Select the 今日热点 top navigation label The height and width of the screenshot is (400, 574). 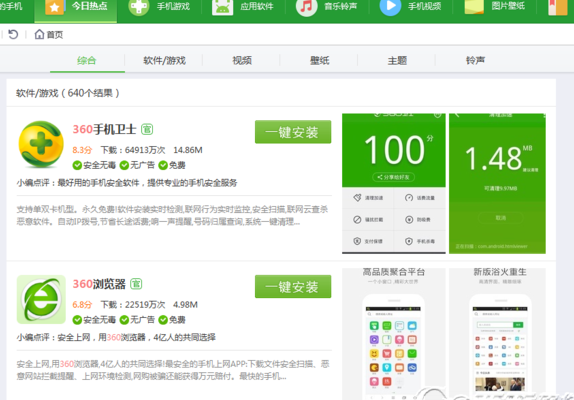(89, 6)
